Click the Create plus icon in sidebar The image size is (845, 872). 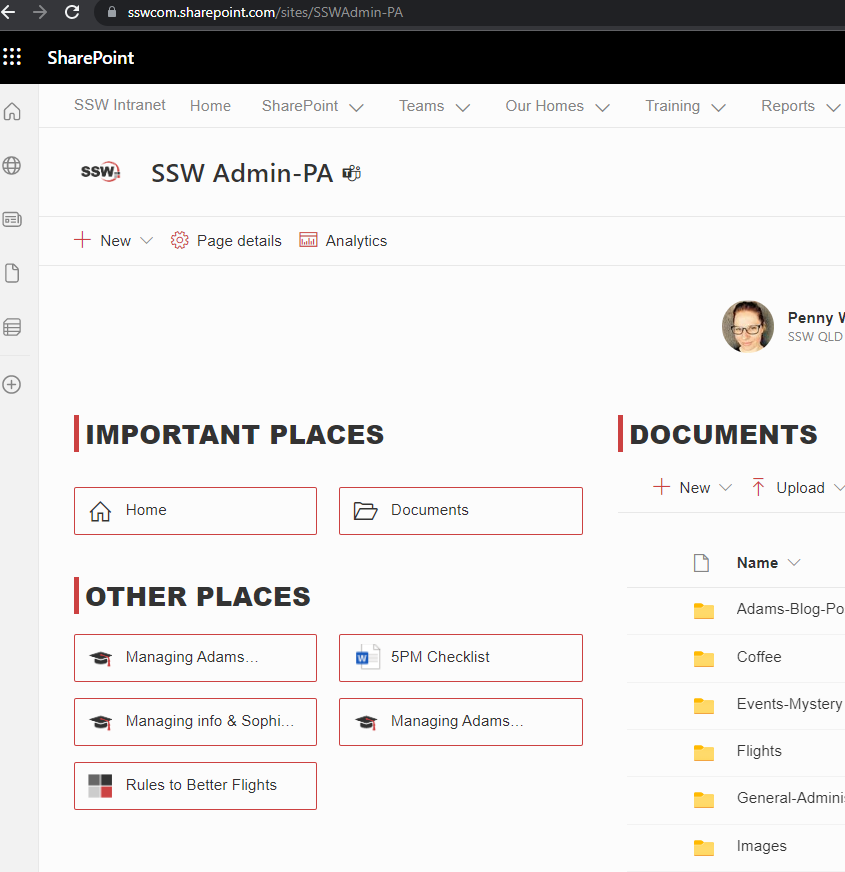coord(12,384)
